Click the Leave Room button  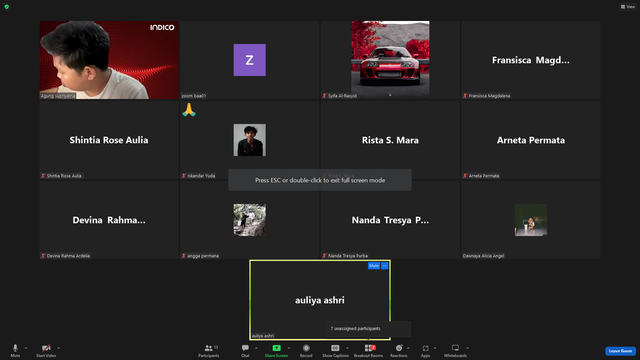pos(620,351)
